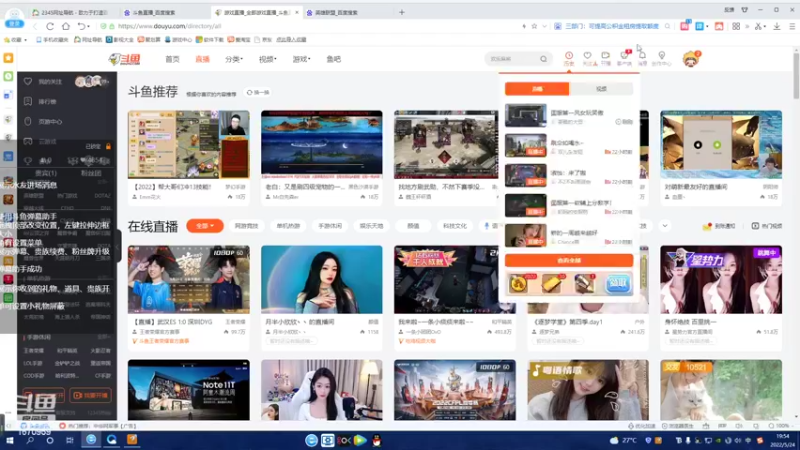Viewport: 800px width, 450px height.
Task: Open 首页 in Douyu navigation
Action: tap(172, 59)
